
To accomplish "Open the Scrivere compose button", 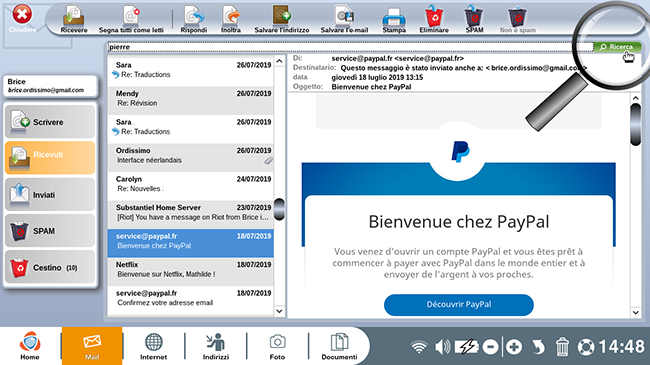I will (50, 122).
